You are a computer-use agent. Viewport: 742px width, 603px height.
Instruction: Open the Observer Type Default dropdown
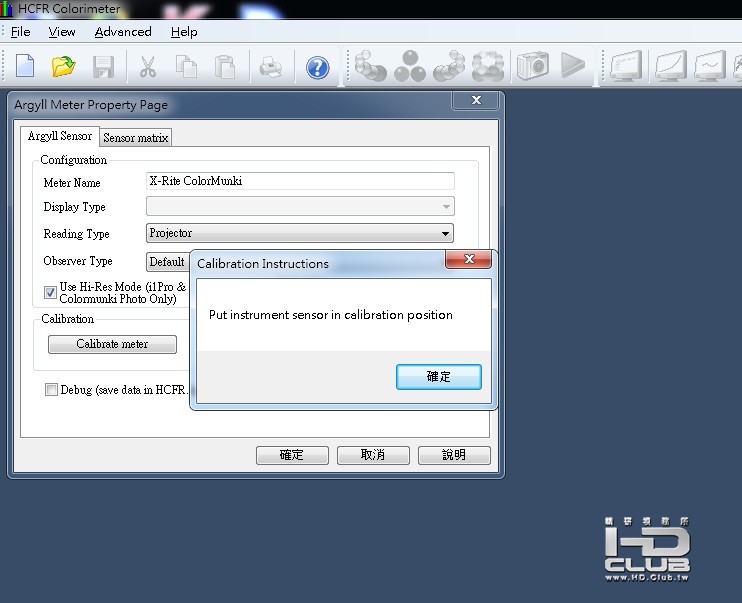tap(168, 262)
